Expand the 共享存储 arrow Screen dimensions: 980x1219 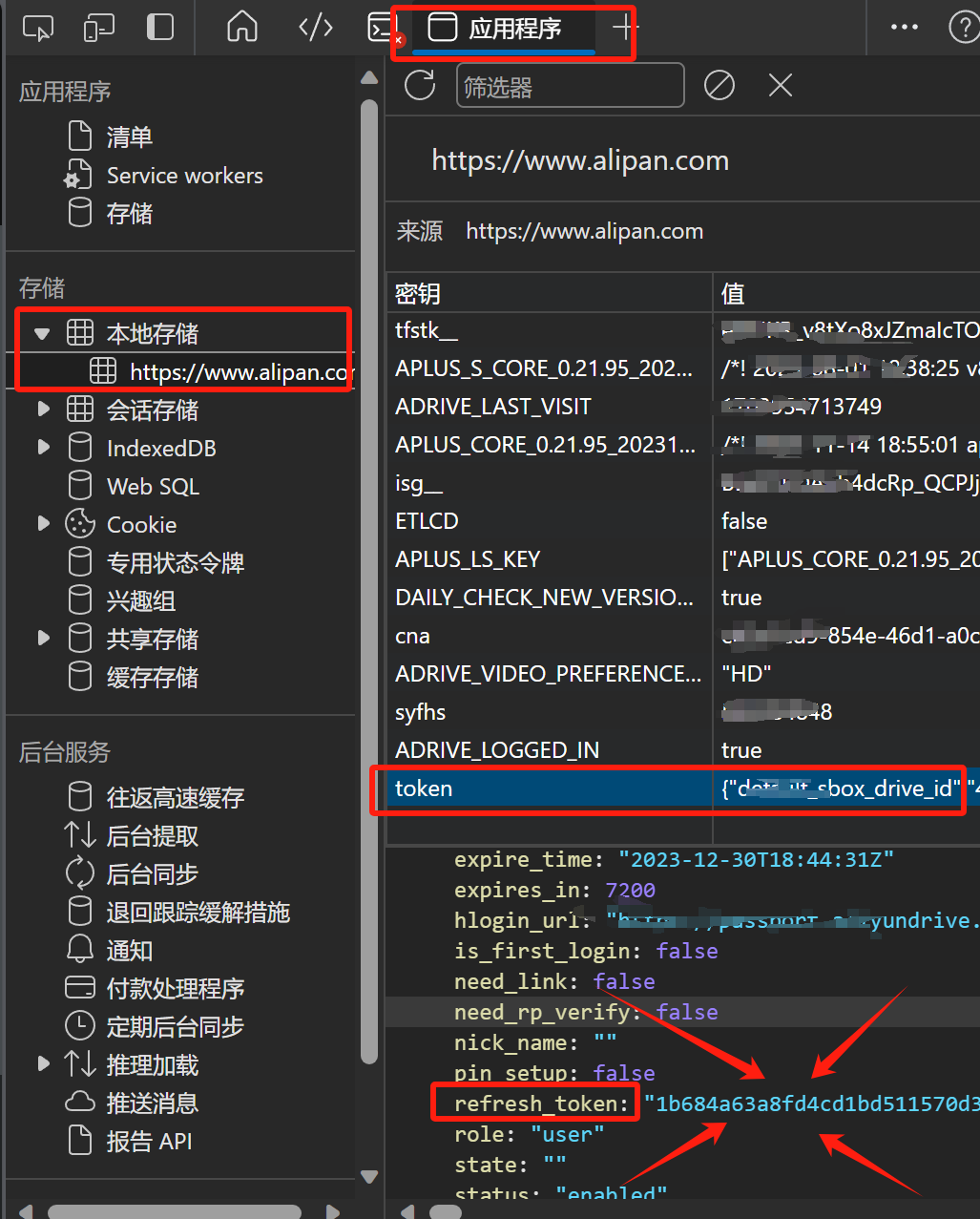[x=43, y=639]
